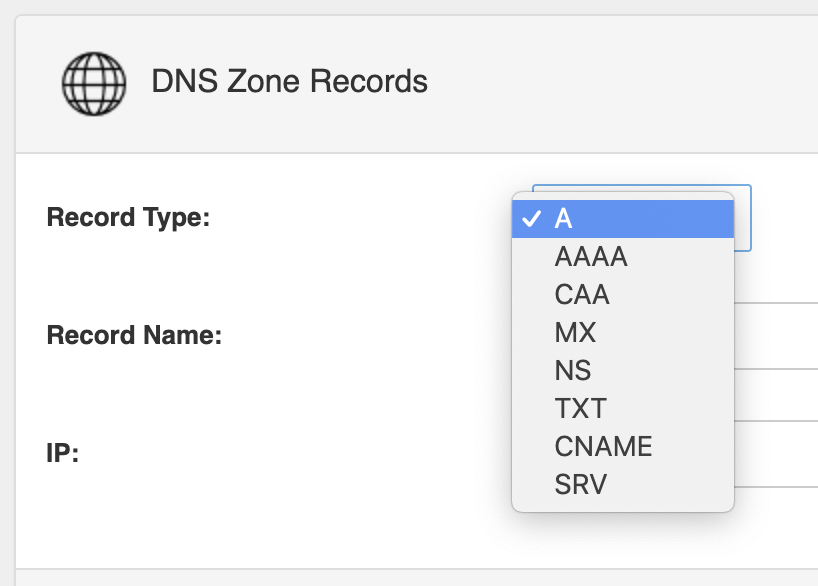Image resolution: width=818 pixels, height=586 pixels.
Task: Select CNAME in the dropdown
Action: (x=623, y=446)
